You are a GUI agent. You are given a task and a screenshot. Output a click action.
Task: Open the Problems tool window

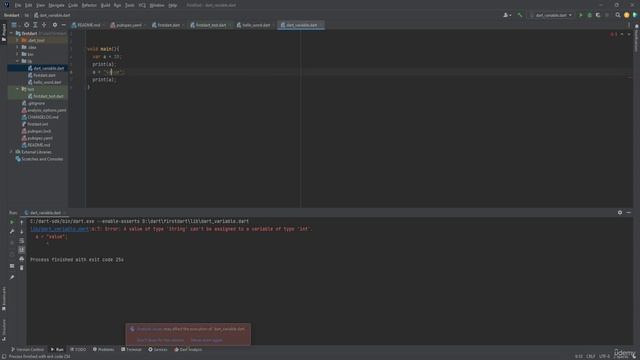point(103,349)
